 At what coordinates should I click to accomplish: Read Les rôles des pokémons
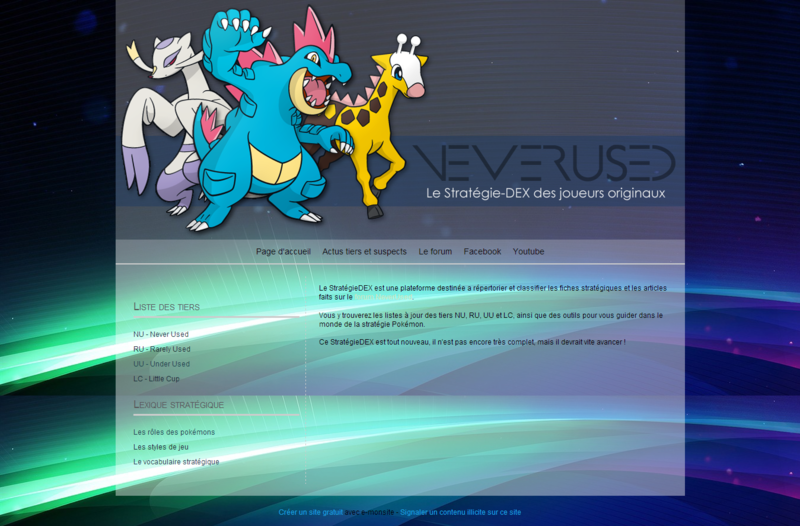click(174, 432)
